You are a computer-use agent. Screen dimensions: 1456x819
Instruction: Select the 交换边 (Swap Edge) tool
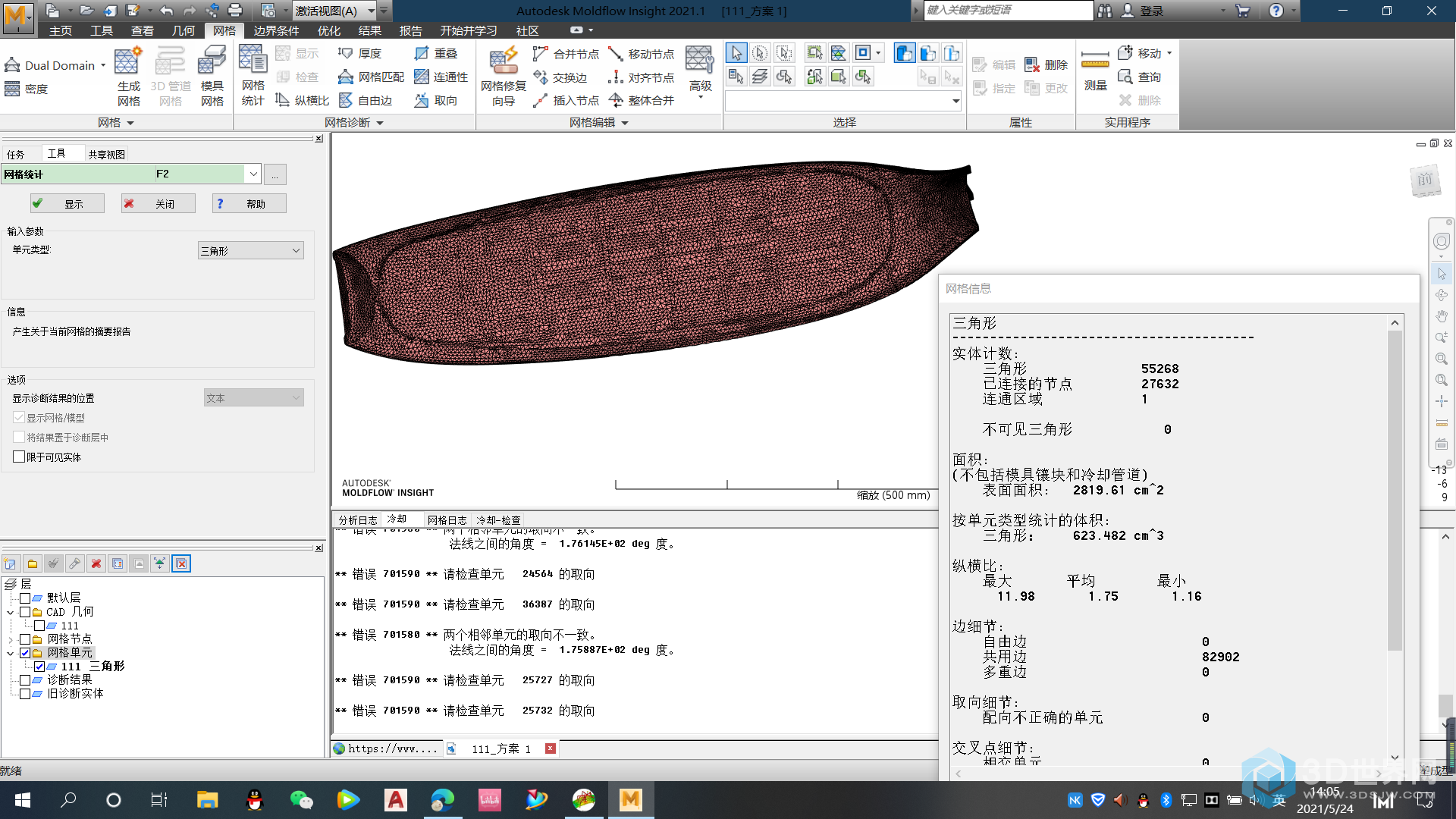coord(560,77)
